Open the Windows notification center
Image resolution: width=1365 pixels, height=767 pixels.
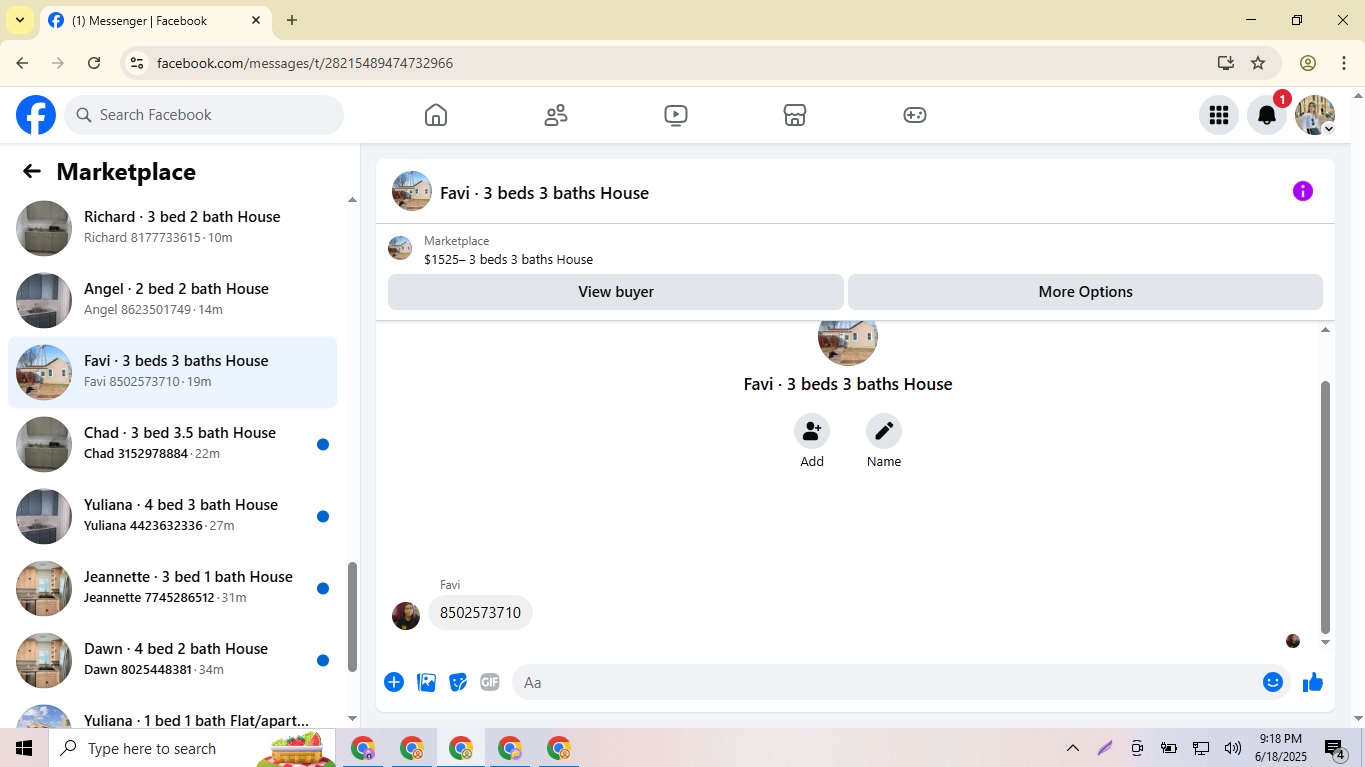click(1335, 749)
